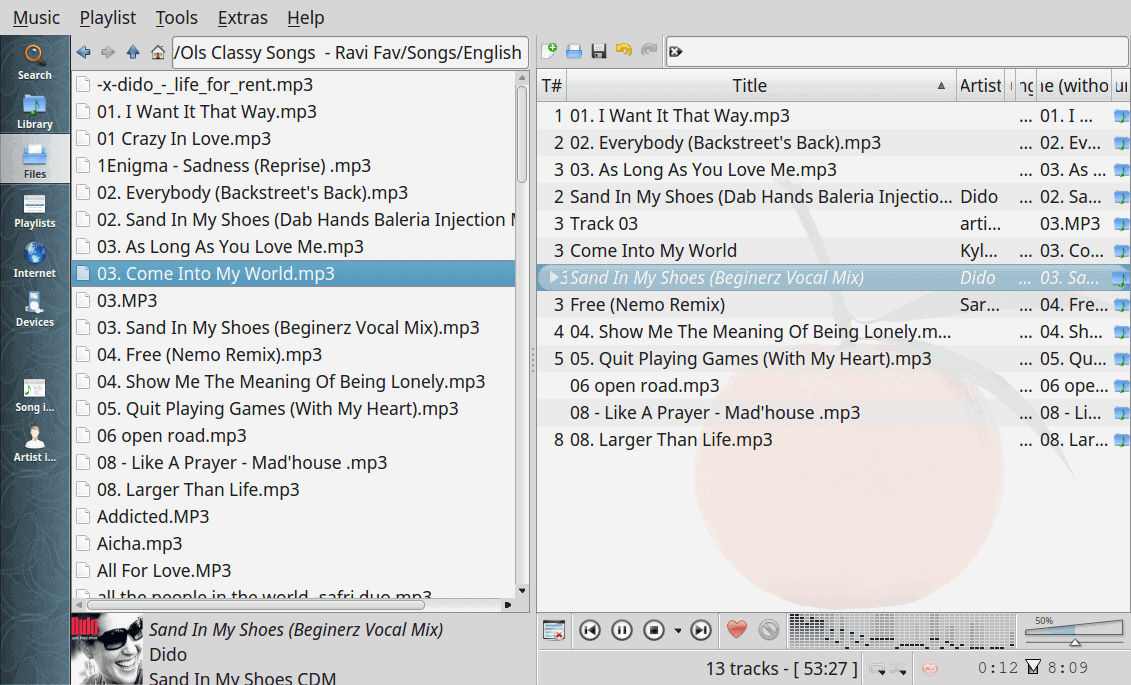Open the Internet sources sidebar tab
This screenshot has height=685, width=1131.
[35, 259]
